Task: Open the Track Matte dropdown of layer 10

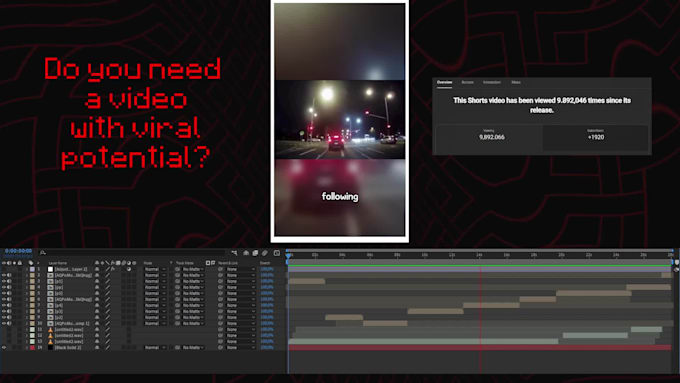Action: [193, 323]
